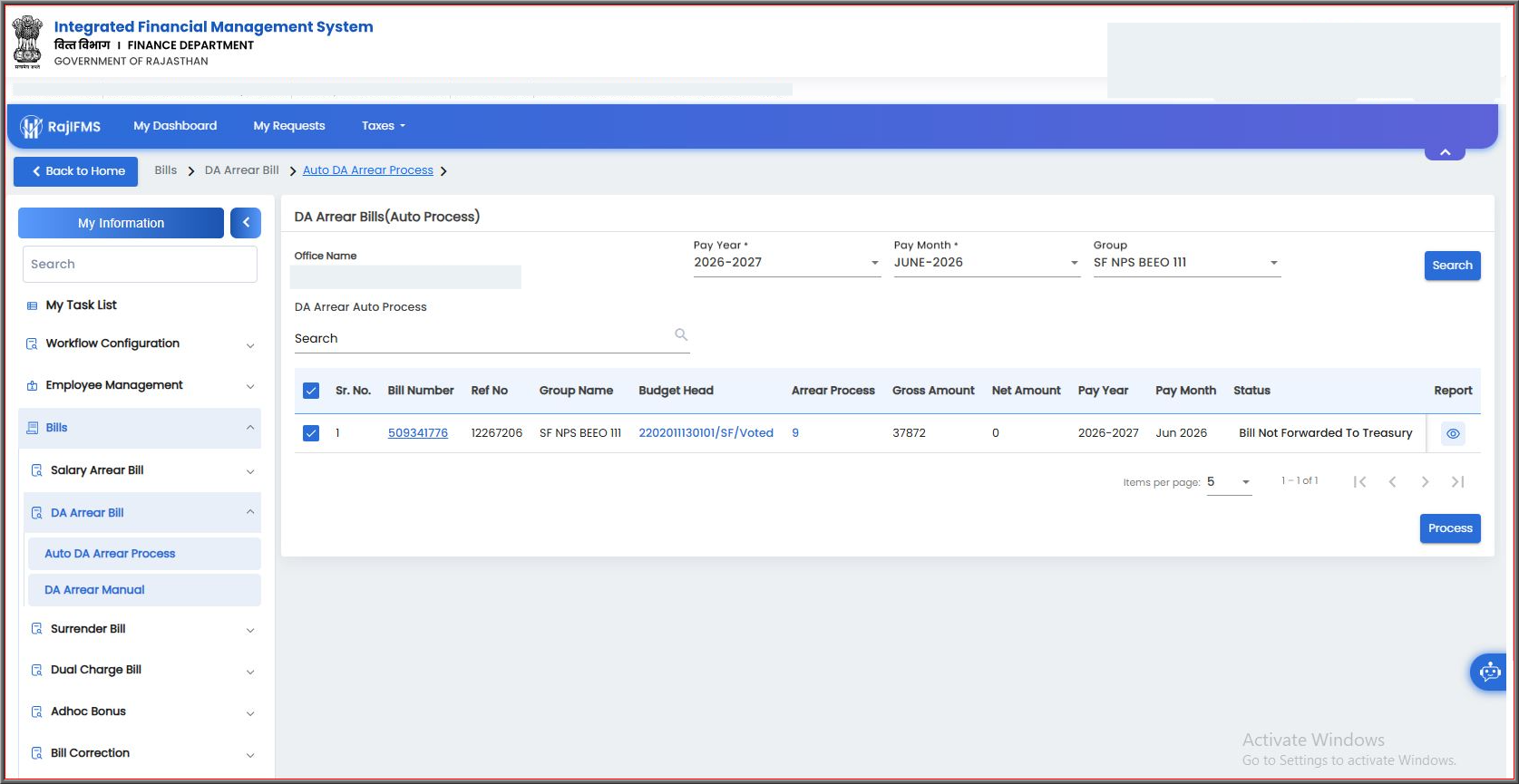Click the blue Search button
This screenshot has height=784, width=1519.
point(1452,266)
